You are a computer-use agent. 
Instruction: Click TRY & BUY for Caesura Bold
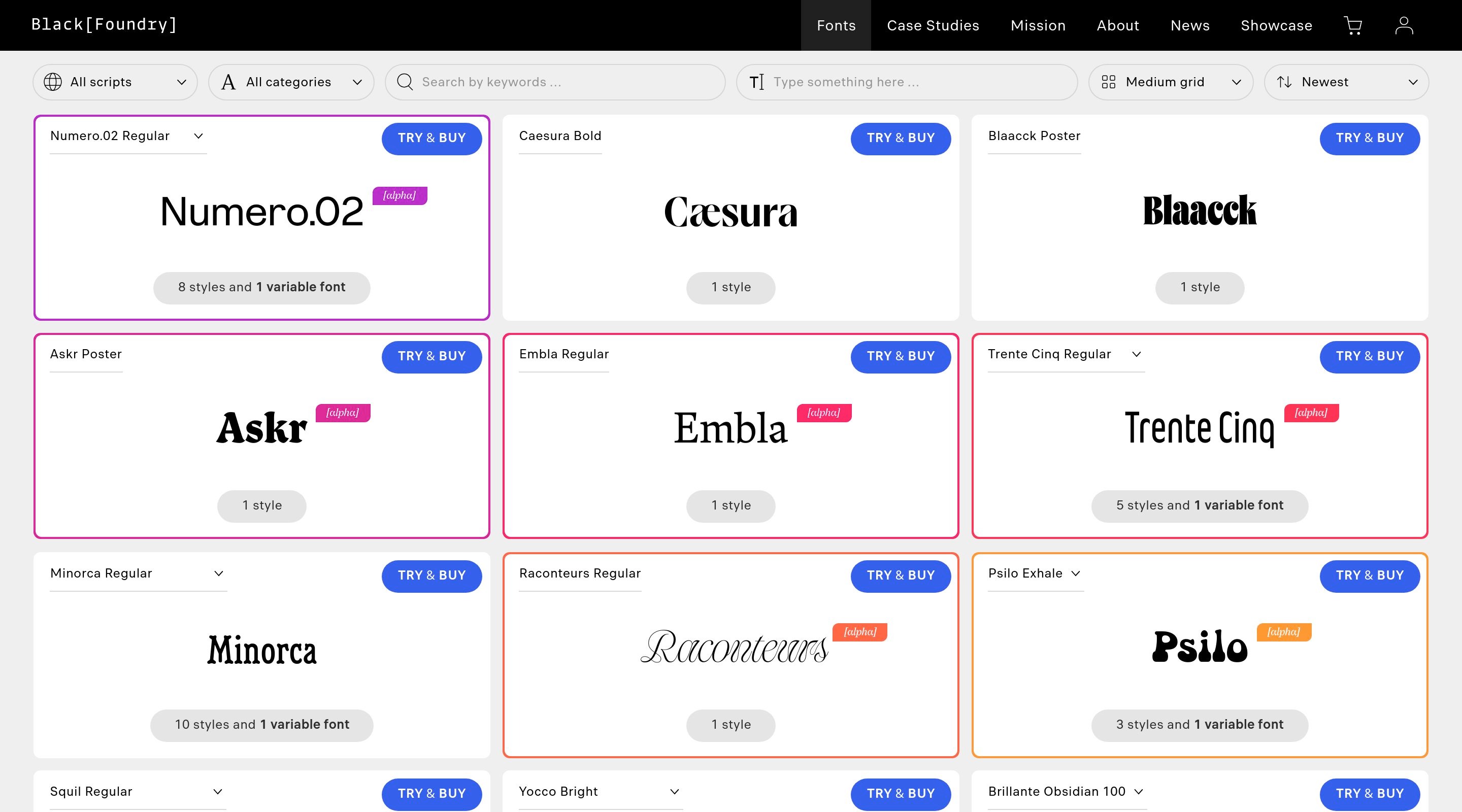(x=900, y=138)
